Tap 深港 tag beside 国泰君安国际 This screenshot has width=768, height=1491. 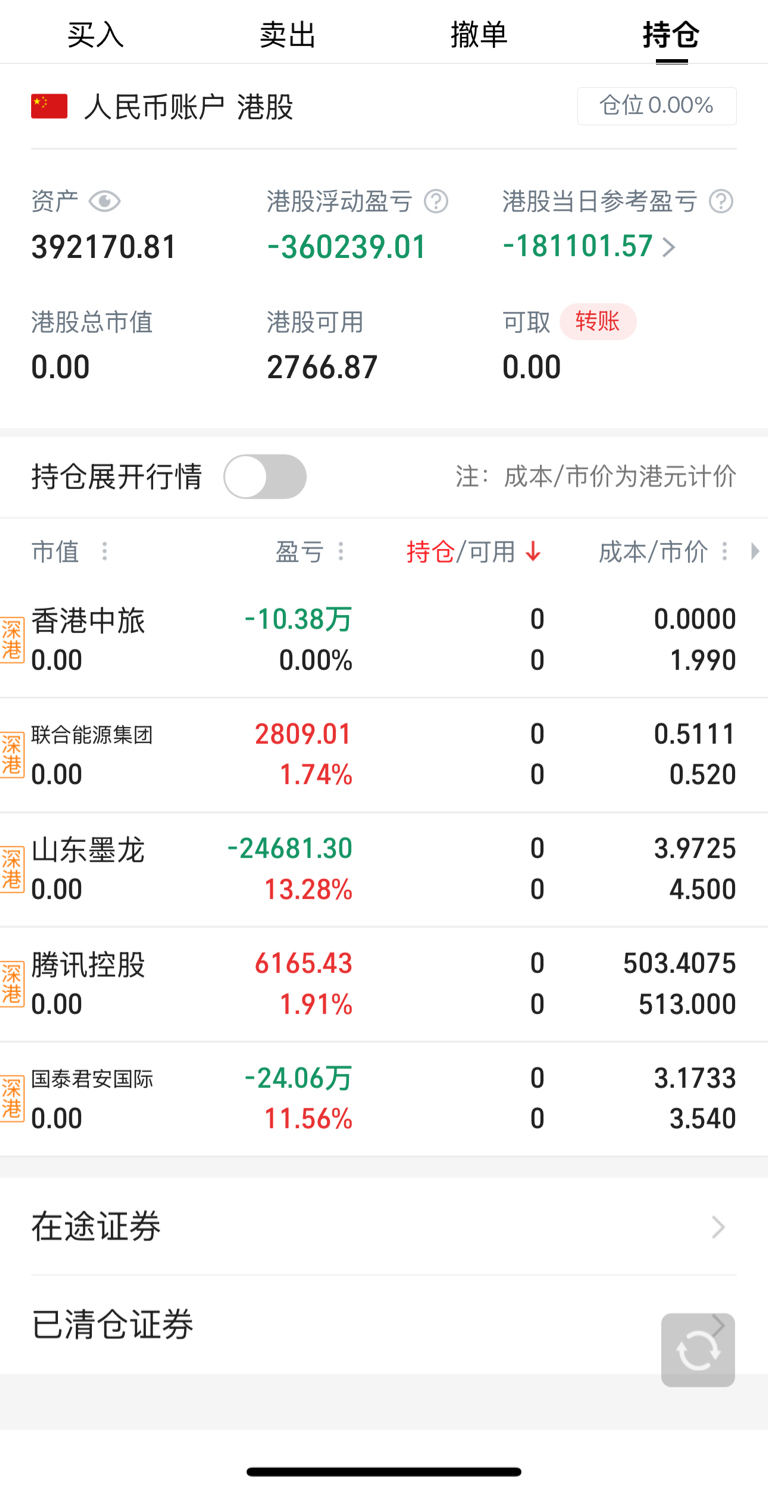pos(12,1098)
